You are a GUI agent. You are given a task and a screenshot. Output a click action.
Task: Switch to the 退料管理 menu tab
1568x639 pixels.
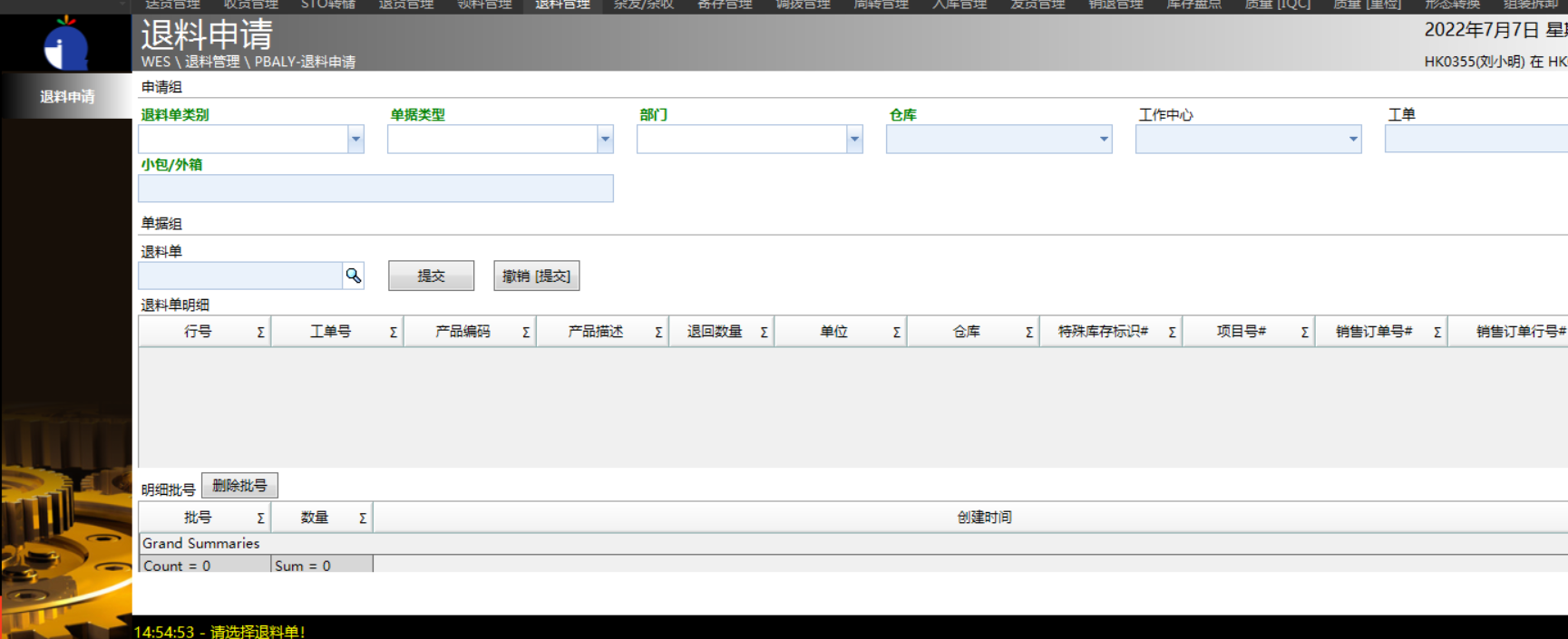[562, 5]
